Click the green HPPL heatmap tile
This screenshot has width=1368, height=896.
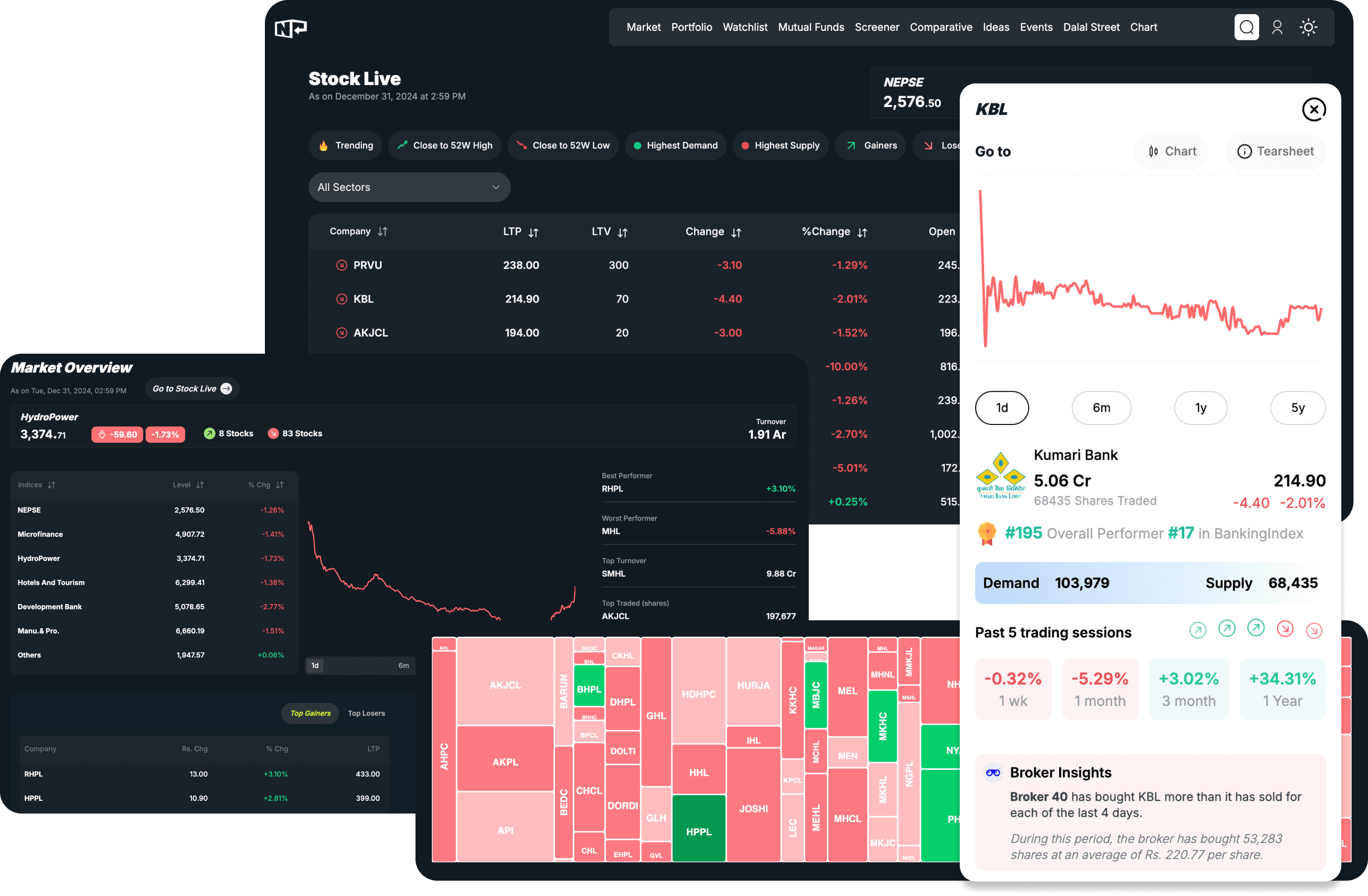[699, 828]
